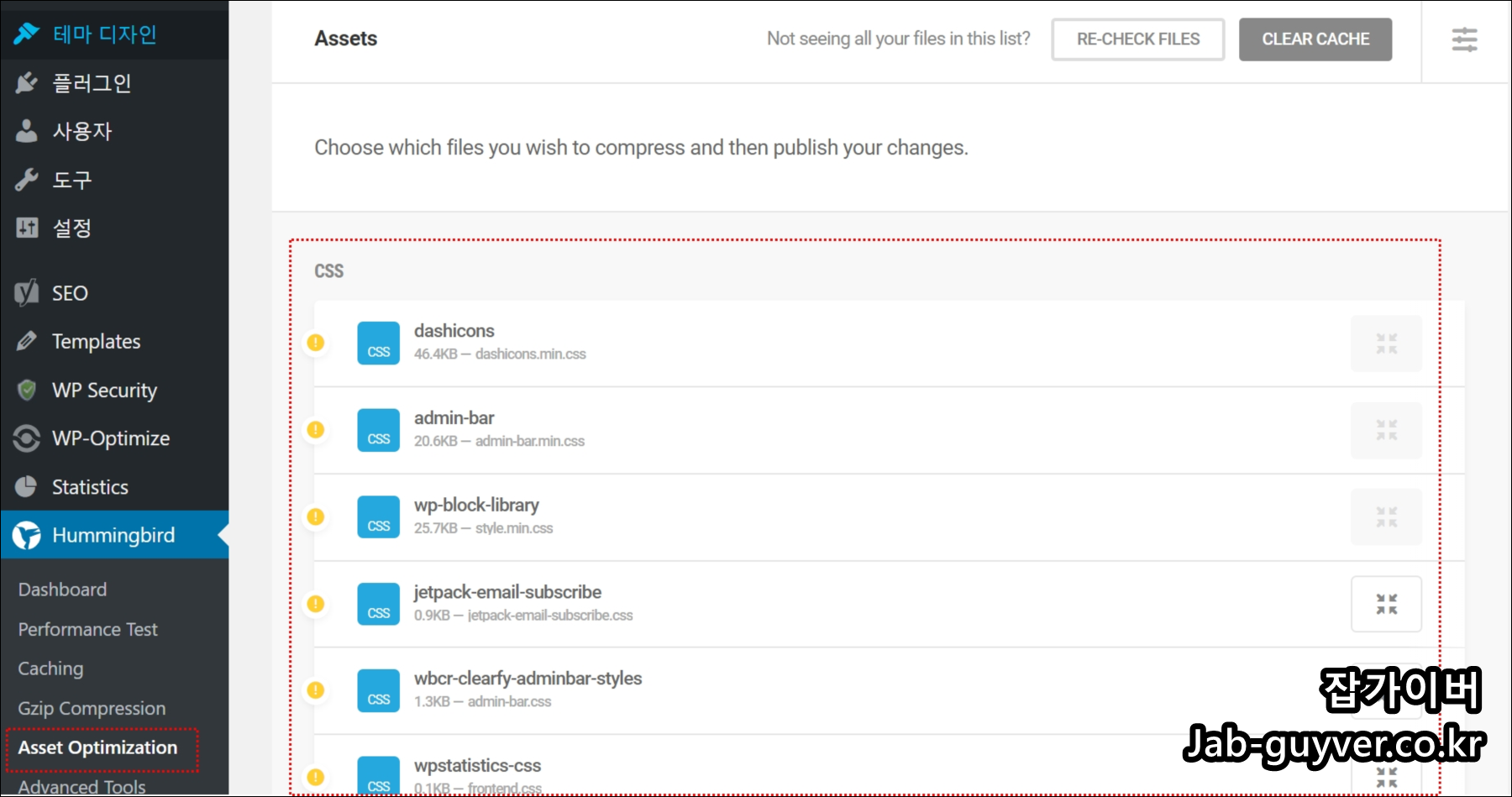
Task: Click the wbcr-clearfy-adminbar-styles file name
Action: click(528, 679)
